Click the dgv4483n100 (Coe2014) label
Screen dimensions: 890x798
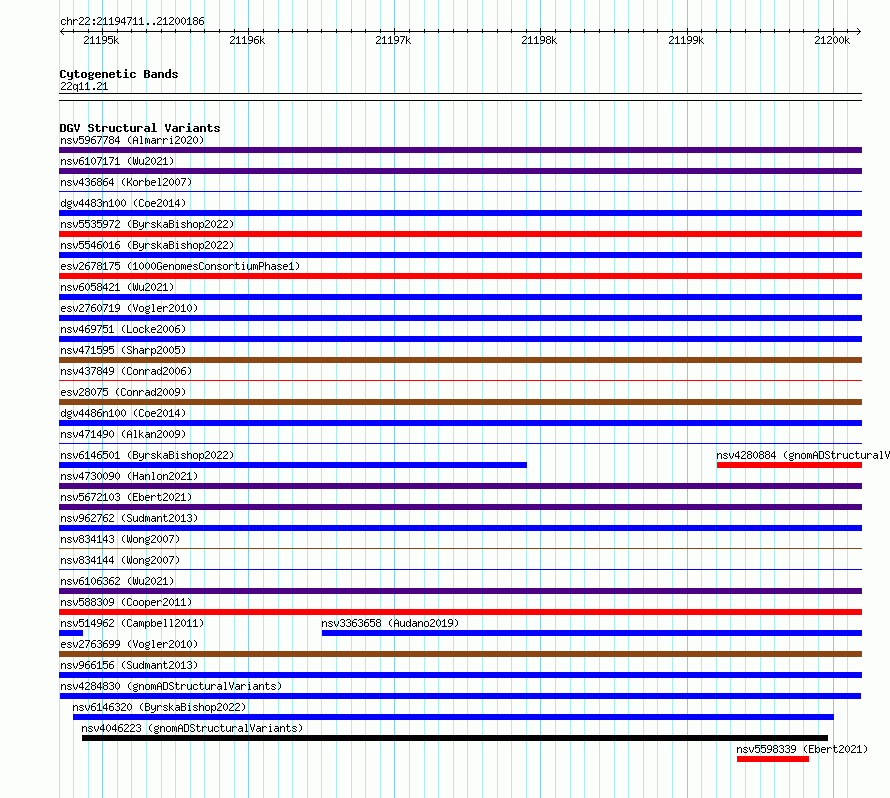click(123, 203)
